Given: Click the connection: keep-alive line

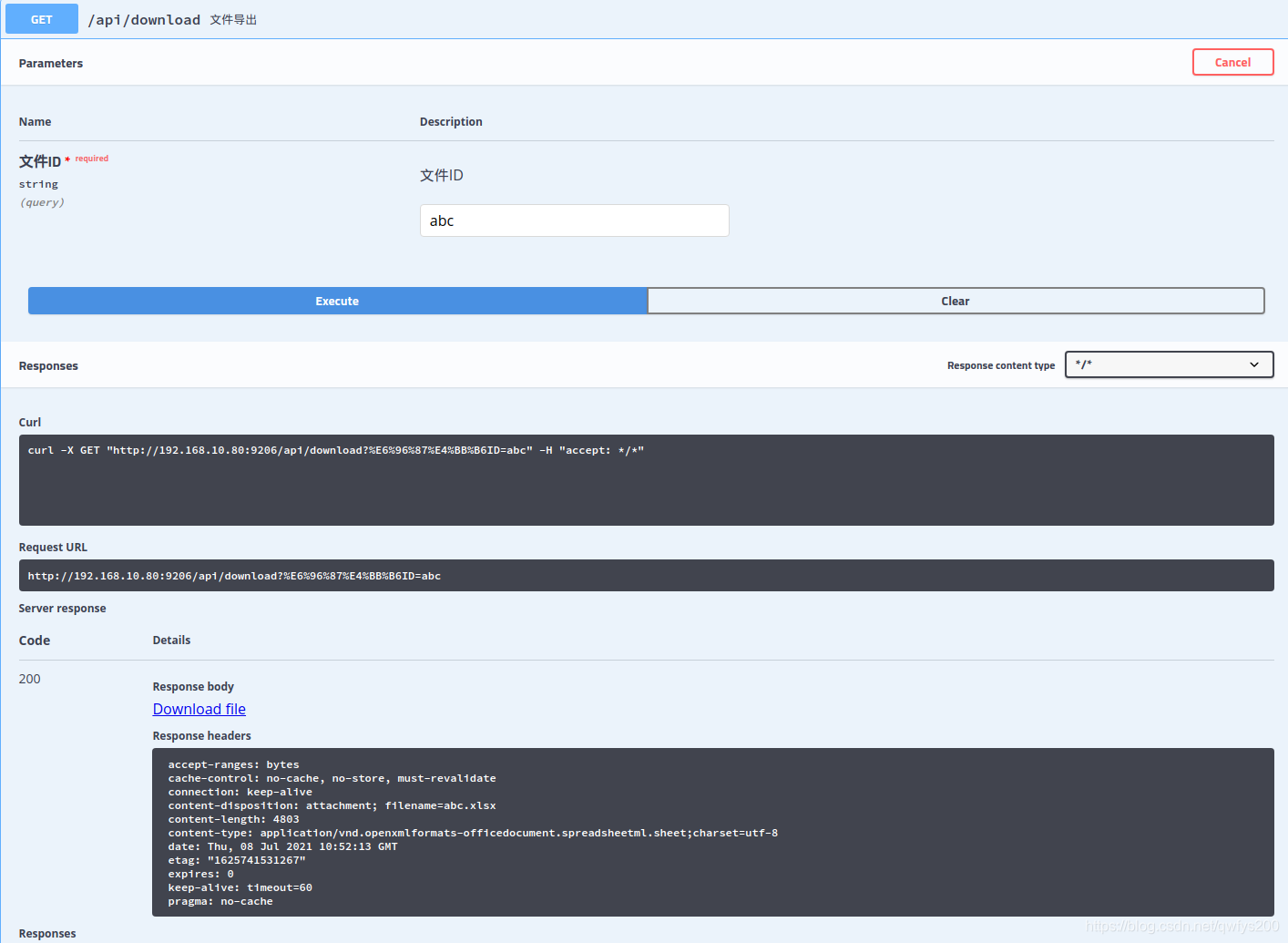Looking at the screenshot, I should [240, 792].
